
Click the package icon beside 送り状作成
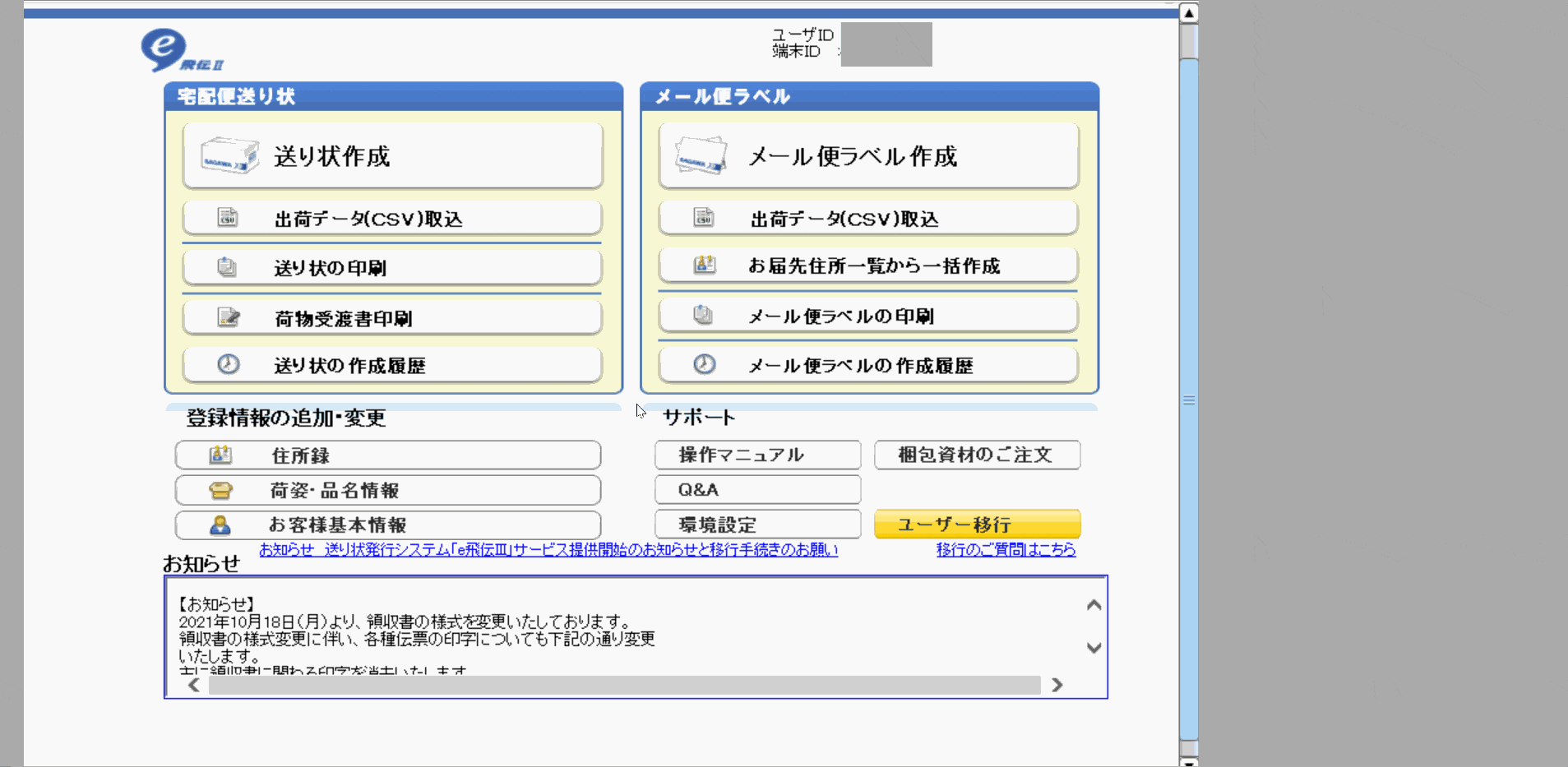click(229, 156)
